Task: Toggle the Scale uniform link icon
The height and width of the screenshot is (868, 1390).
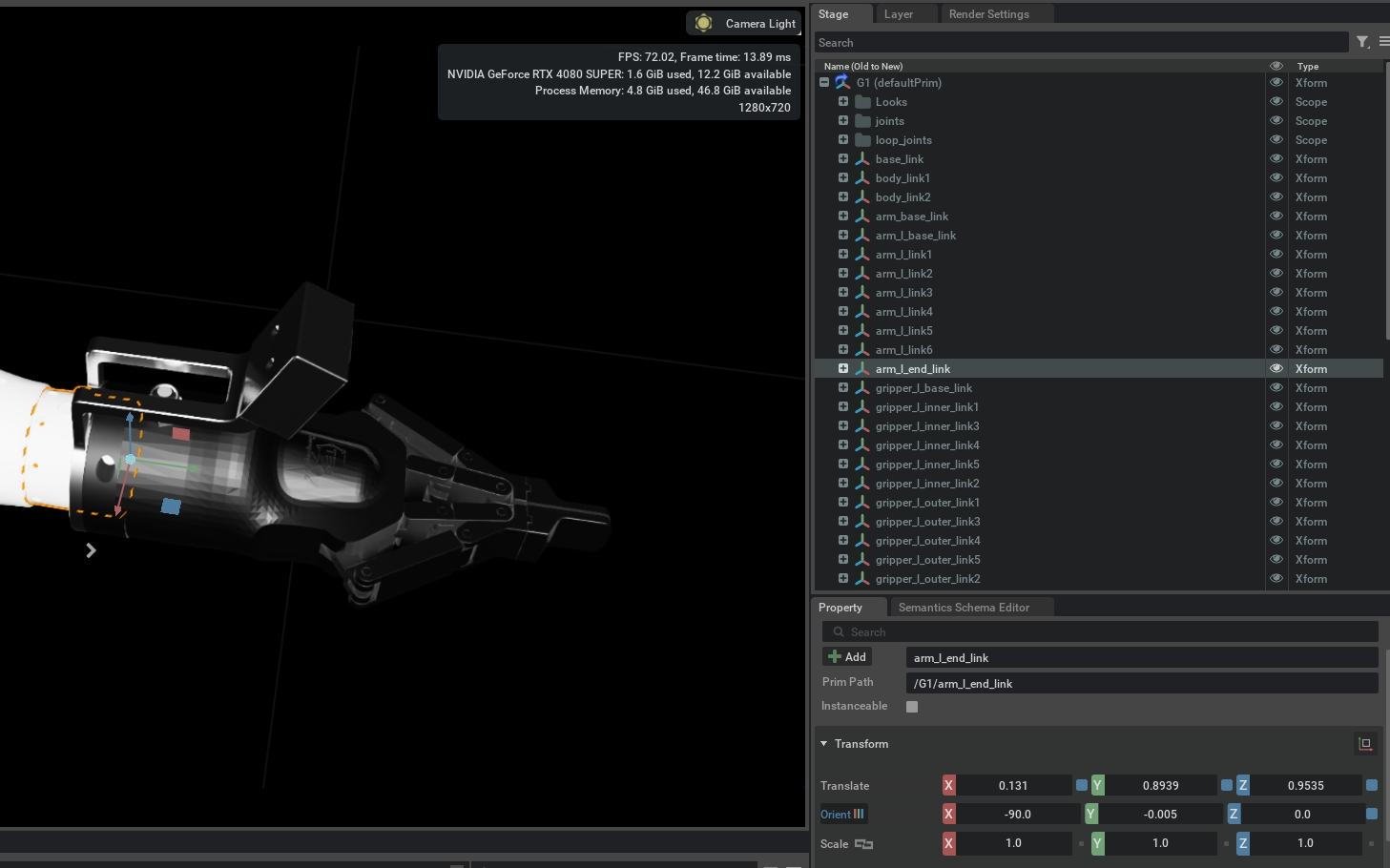Action: (863, 844)
